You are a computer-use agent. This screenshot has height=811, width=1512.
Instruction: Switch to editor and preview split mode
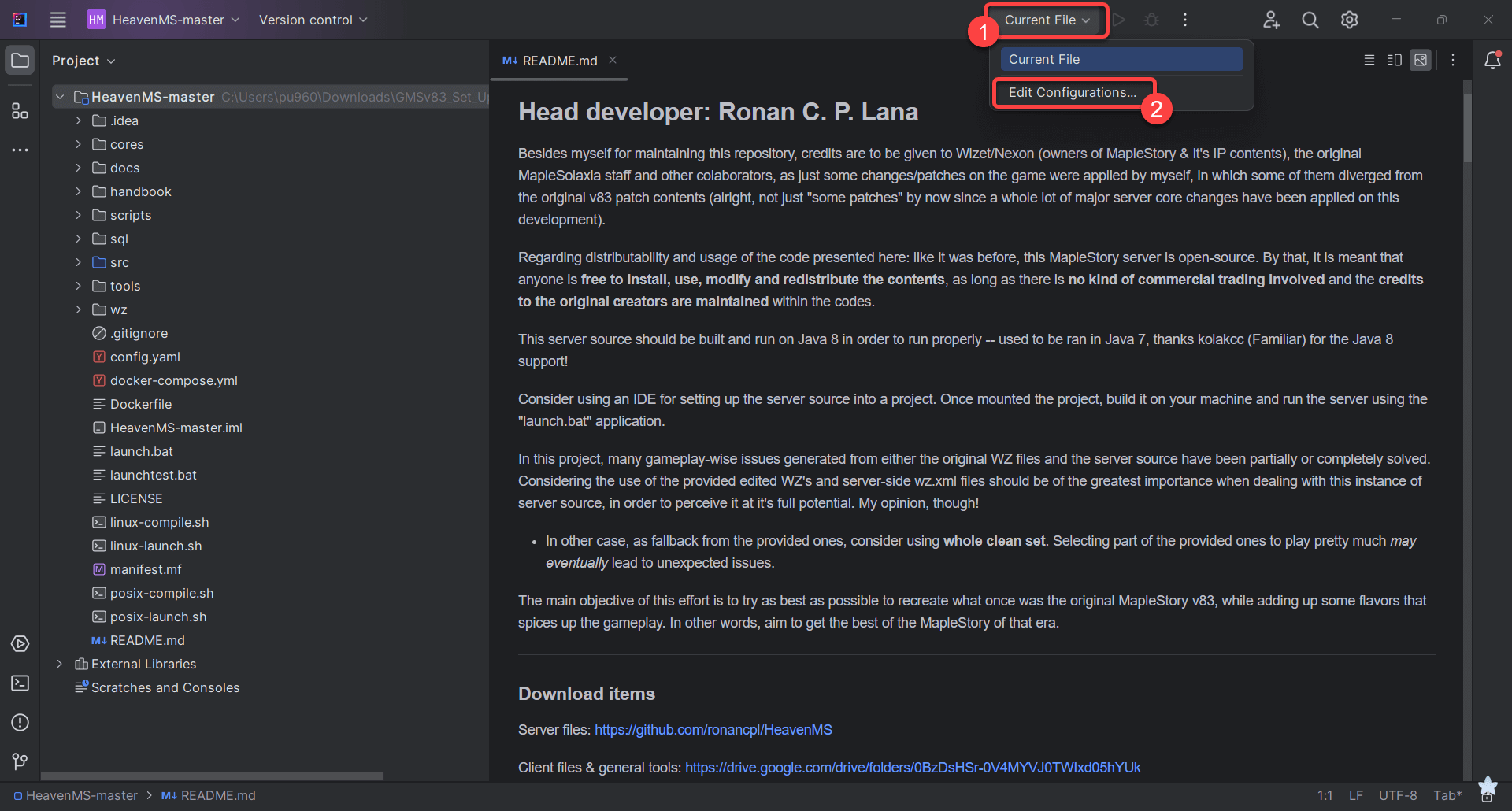point(1395,61)
